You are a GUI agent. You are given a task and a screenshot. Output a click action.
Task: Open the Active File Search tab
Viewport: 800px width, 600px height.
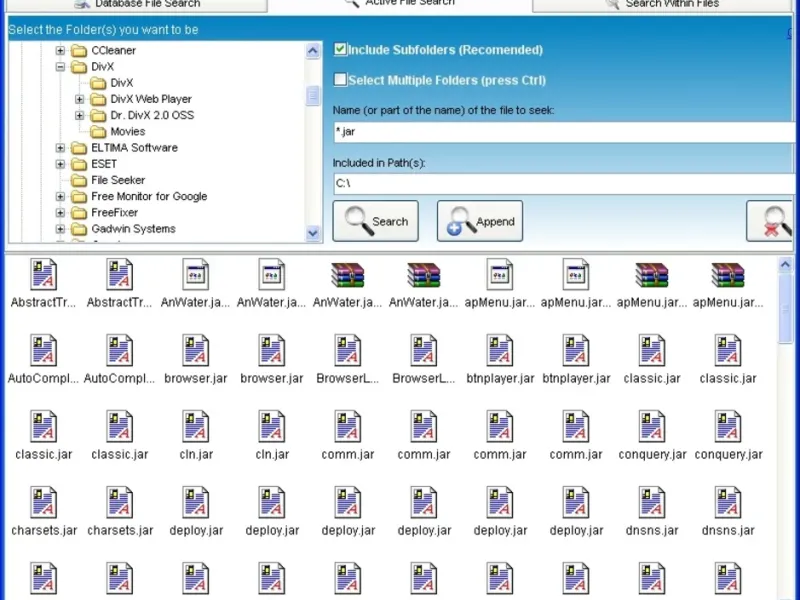point(399,4)
